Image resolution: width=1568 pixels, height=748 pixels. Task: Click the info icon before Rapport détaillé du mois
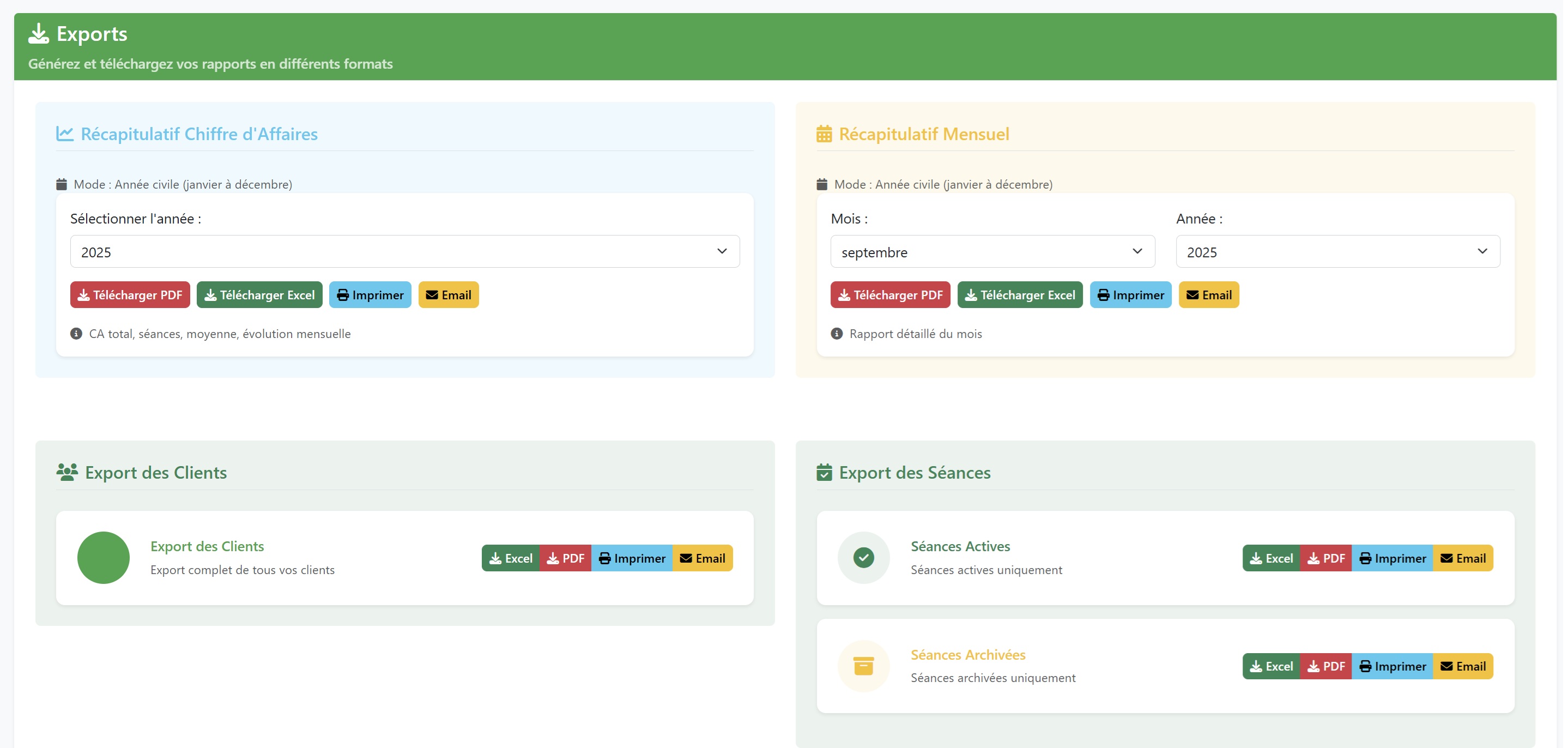tap(837, 333)
